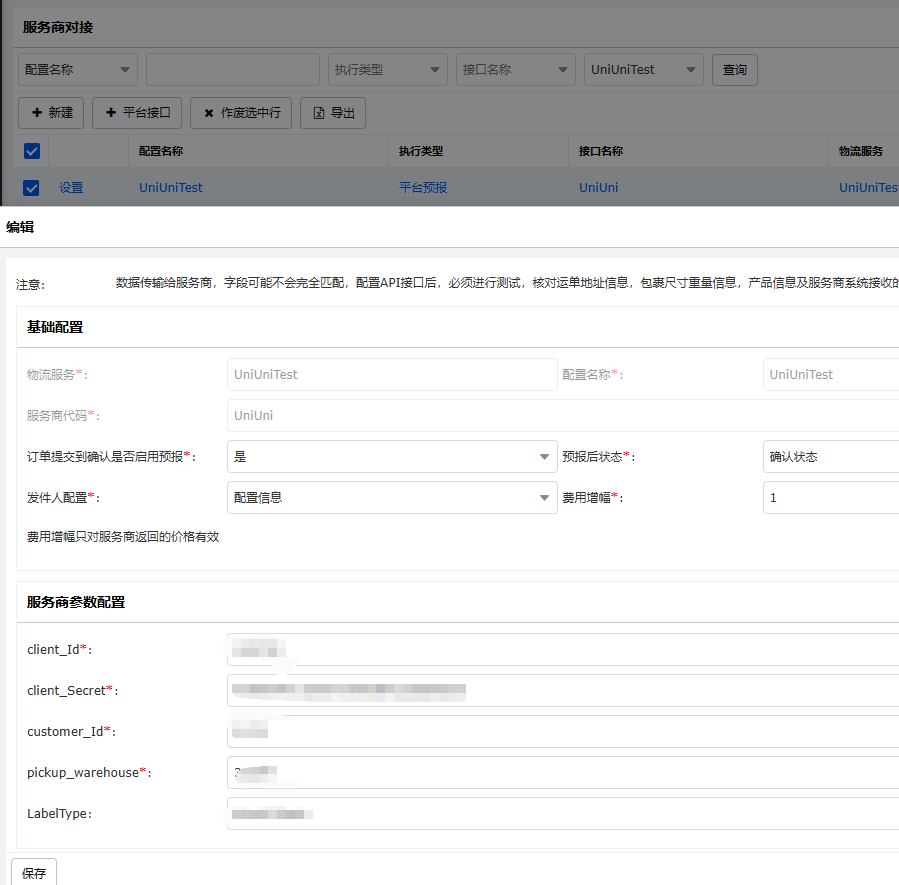The width and height of the screenshot is (899, 885).
Task: Save the configuration with 保存 button
Action: (34, 873)
